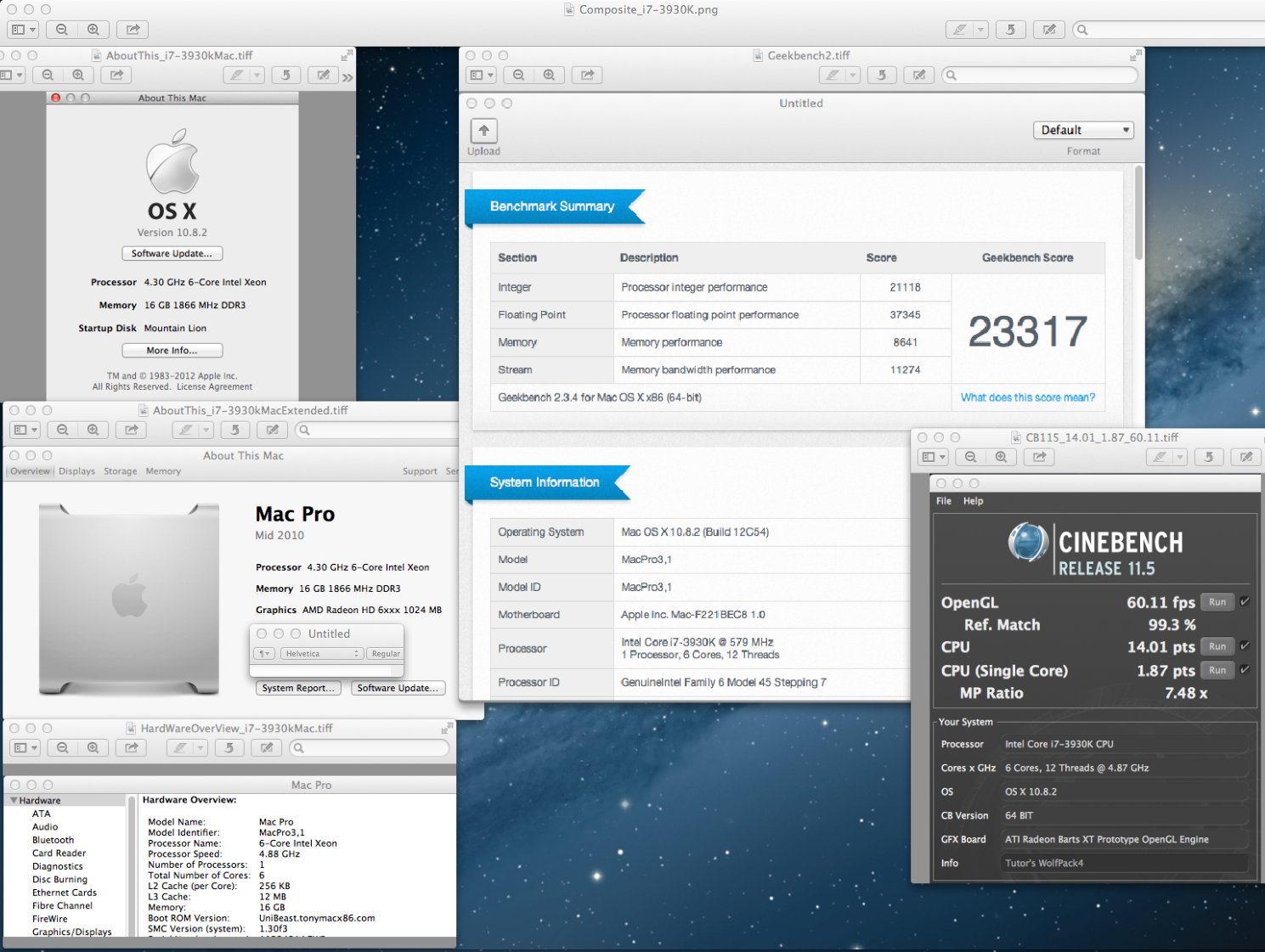Zoom out in AboutThis_i7-3930kMac.tiff window
The image size is (1265, 952).
48,75
